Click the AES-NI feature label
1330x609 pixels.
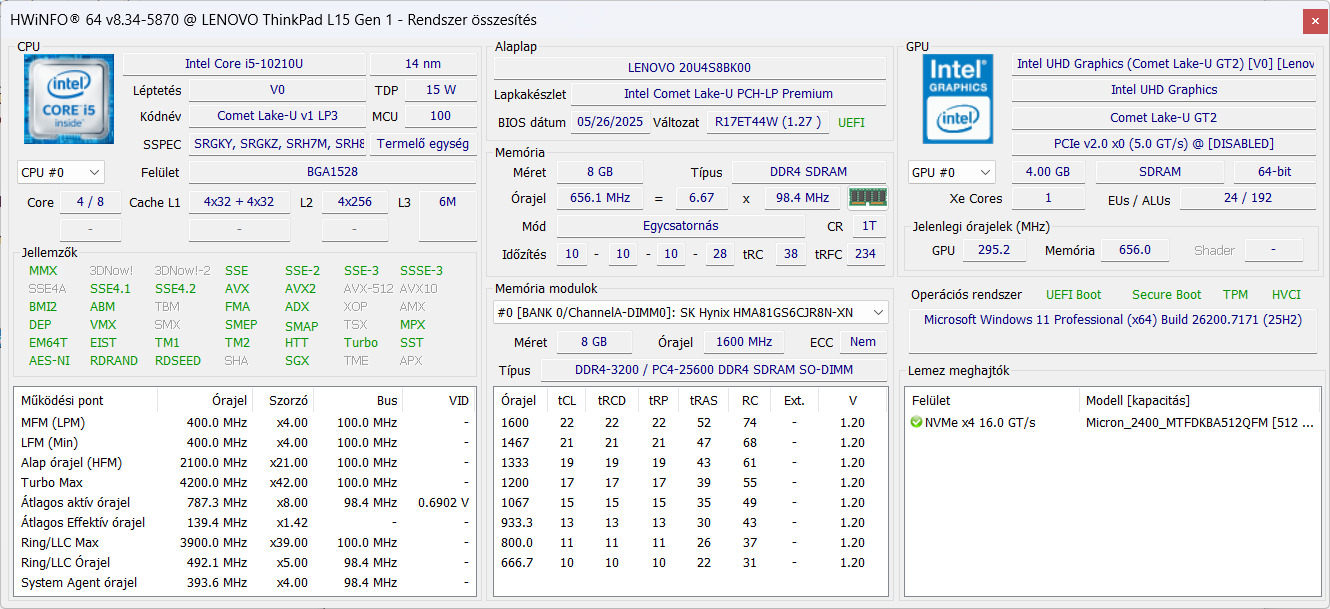(49, 361)
